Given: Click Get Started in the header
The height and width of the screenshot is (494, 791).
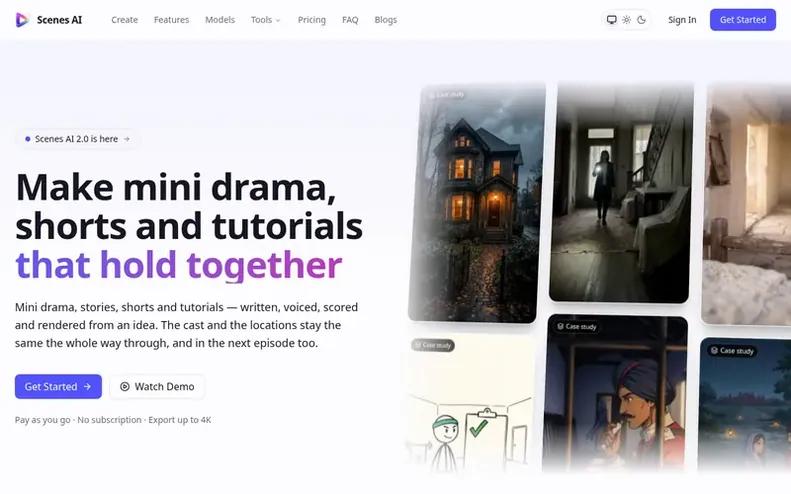Looking at the screenshot, I should click(x=743, y=20).
